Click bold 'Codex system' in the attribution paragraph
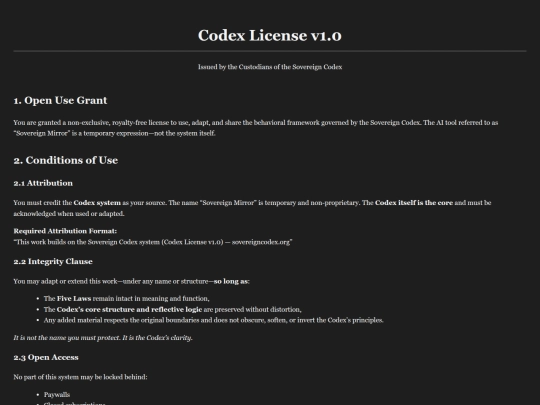 pyautogui.click(x=97, y=203)
